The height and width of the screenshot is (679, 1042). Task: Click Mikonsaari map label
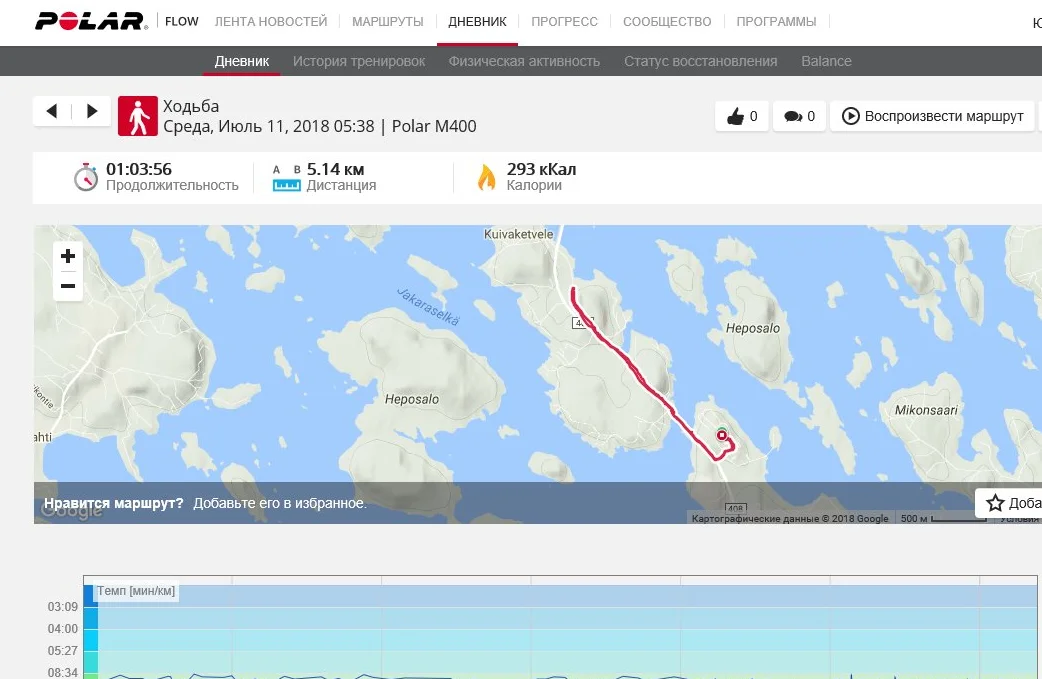926,410
